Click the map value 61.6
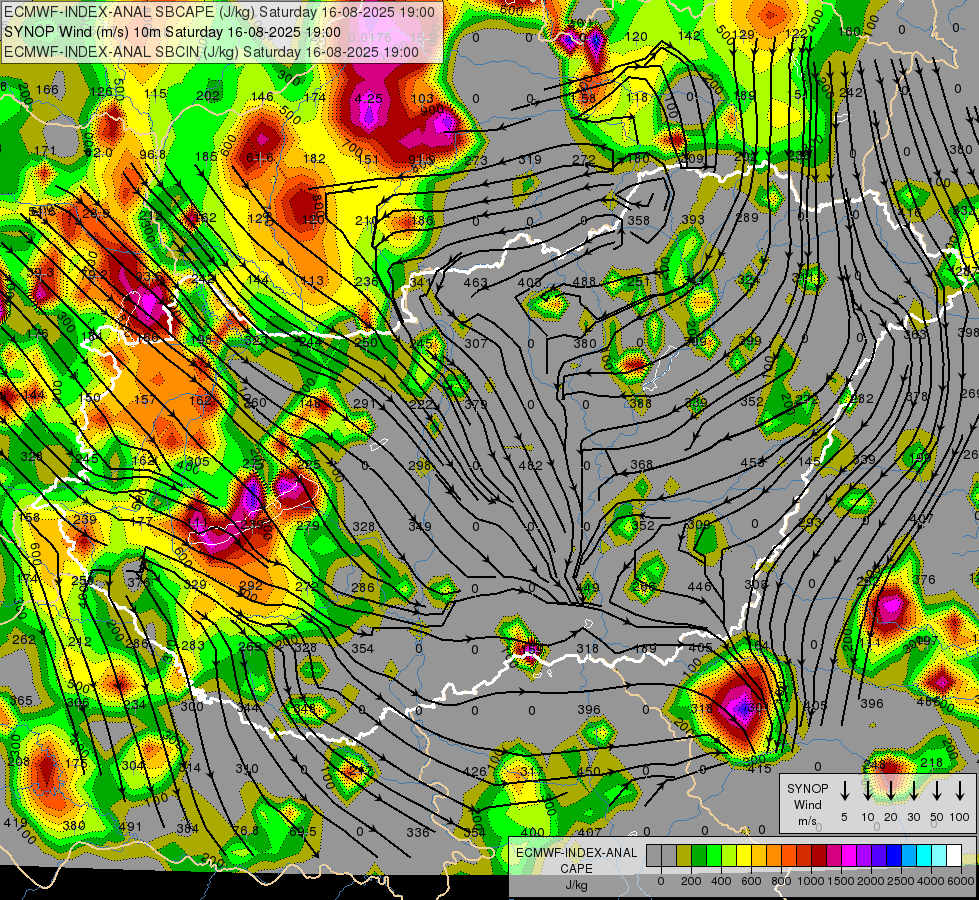 click(x=260, y=158)
